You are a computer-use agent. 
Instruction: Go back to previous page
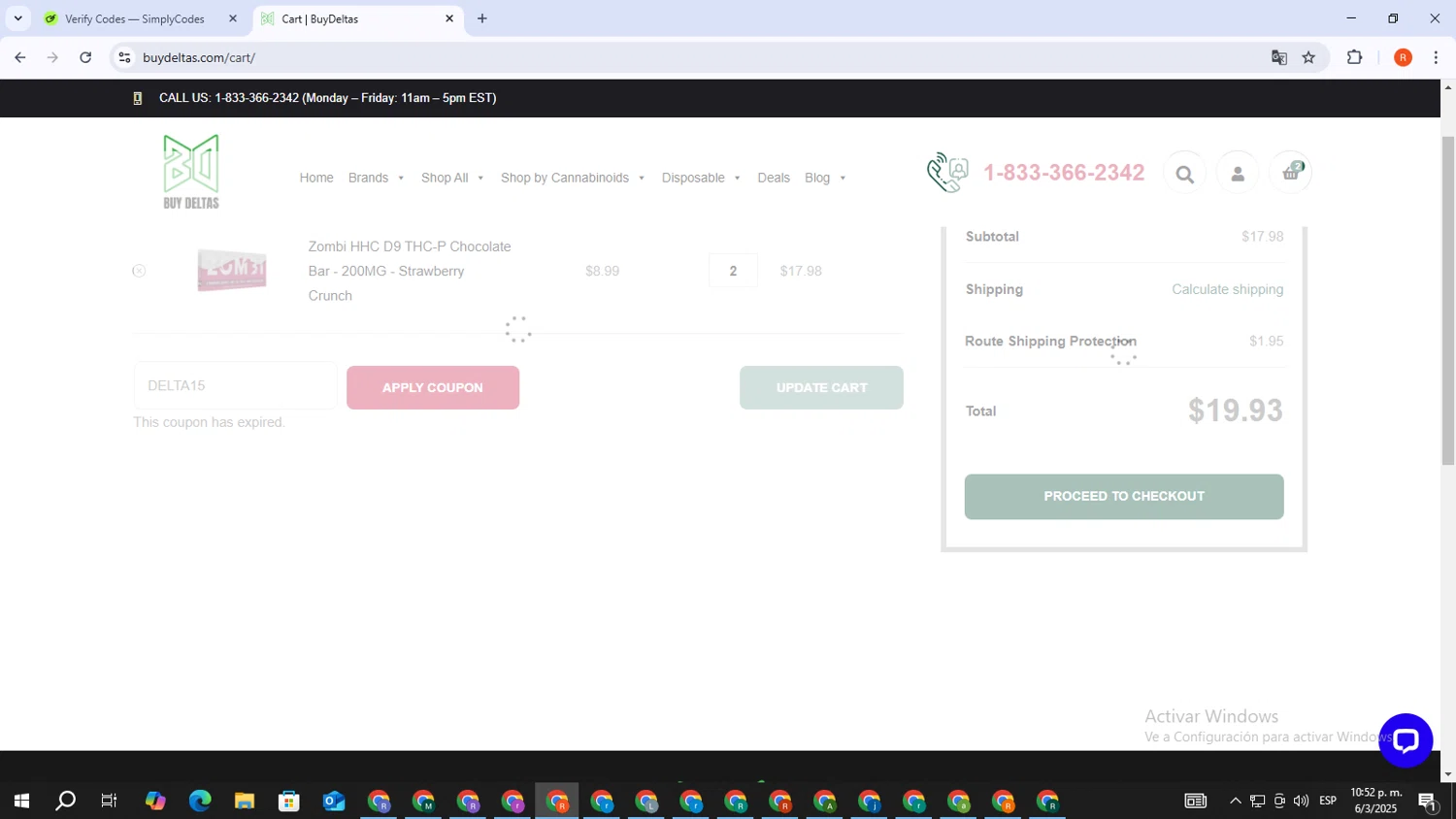(x=20, y=57)
